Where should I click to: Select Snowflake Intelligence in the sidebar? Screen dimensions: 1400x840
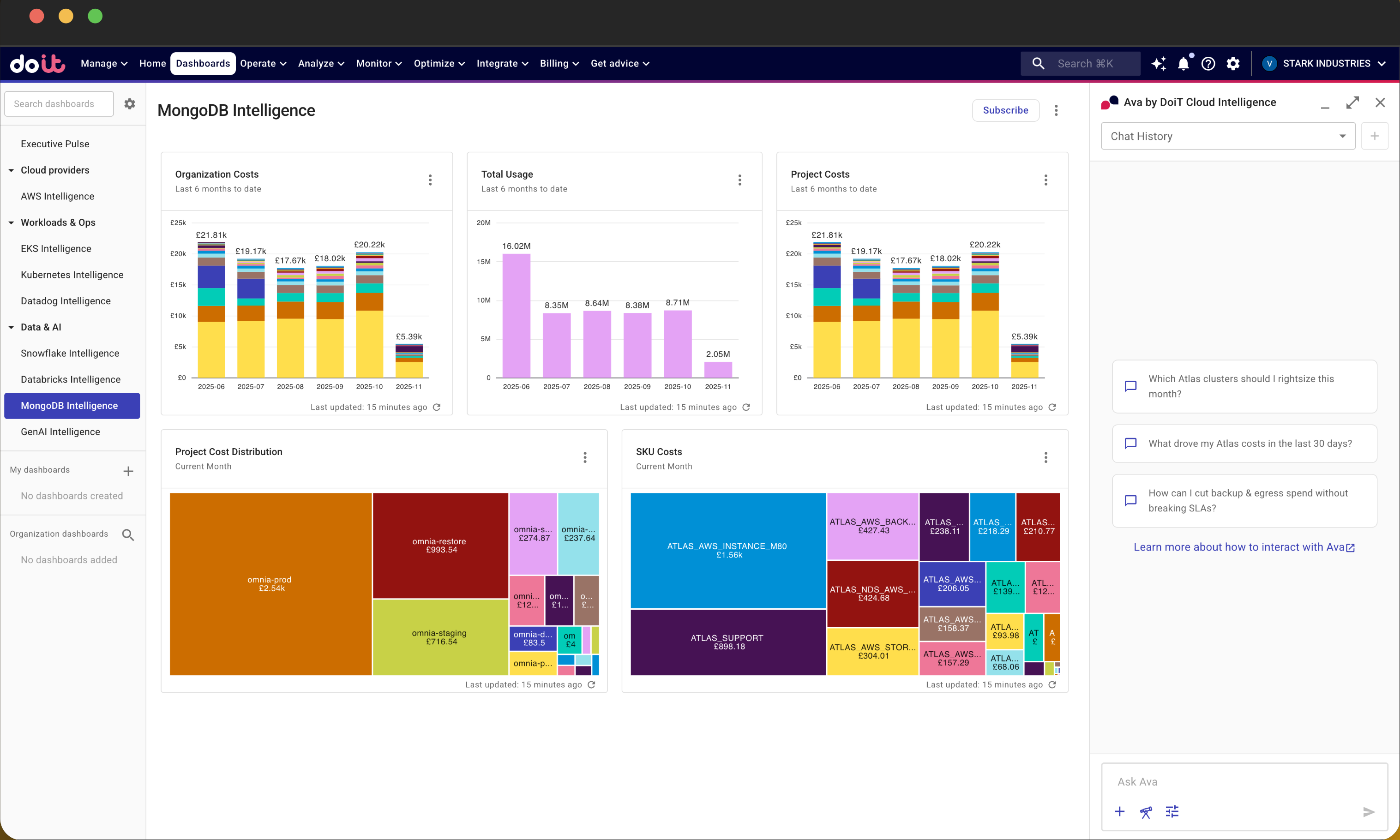click(x=70, y=353)
